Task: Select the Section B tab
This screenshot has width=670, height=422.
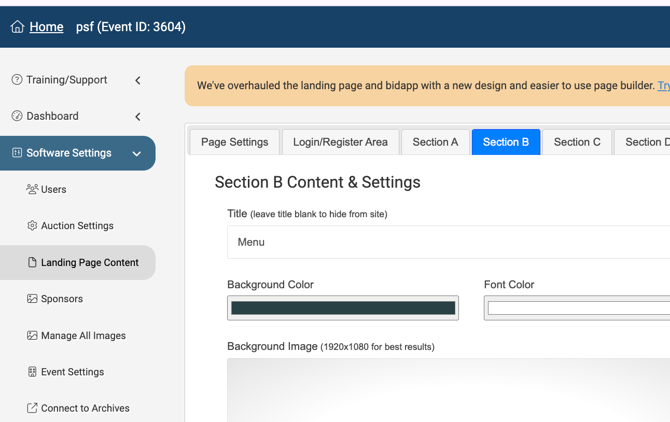Action: (x=506, y=142)
